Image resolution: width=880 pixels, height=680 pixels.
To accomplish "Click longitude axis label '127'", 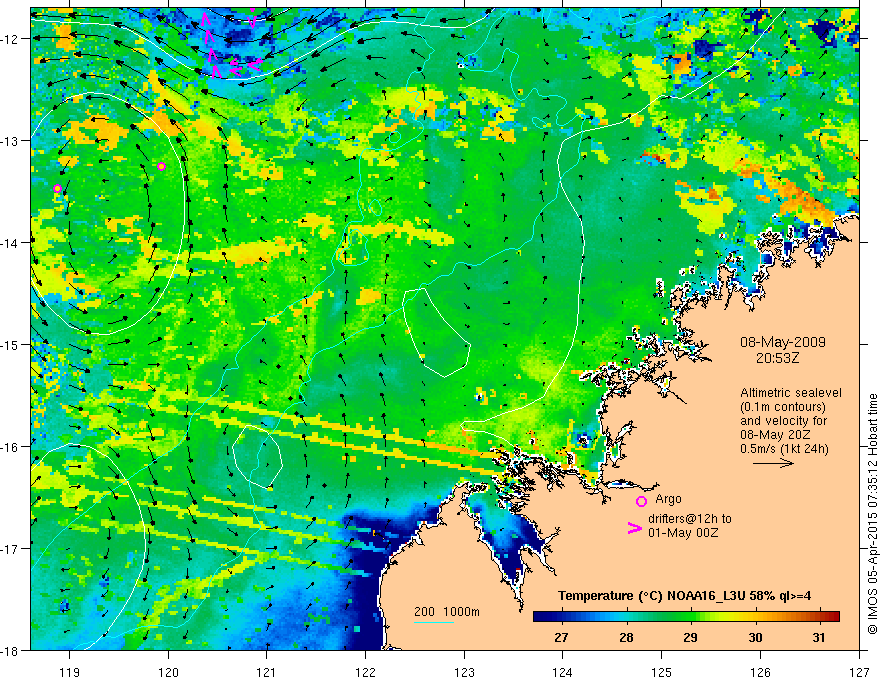I will pos(859,672).
